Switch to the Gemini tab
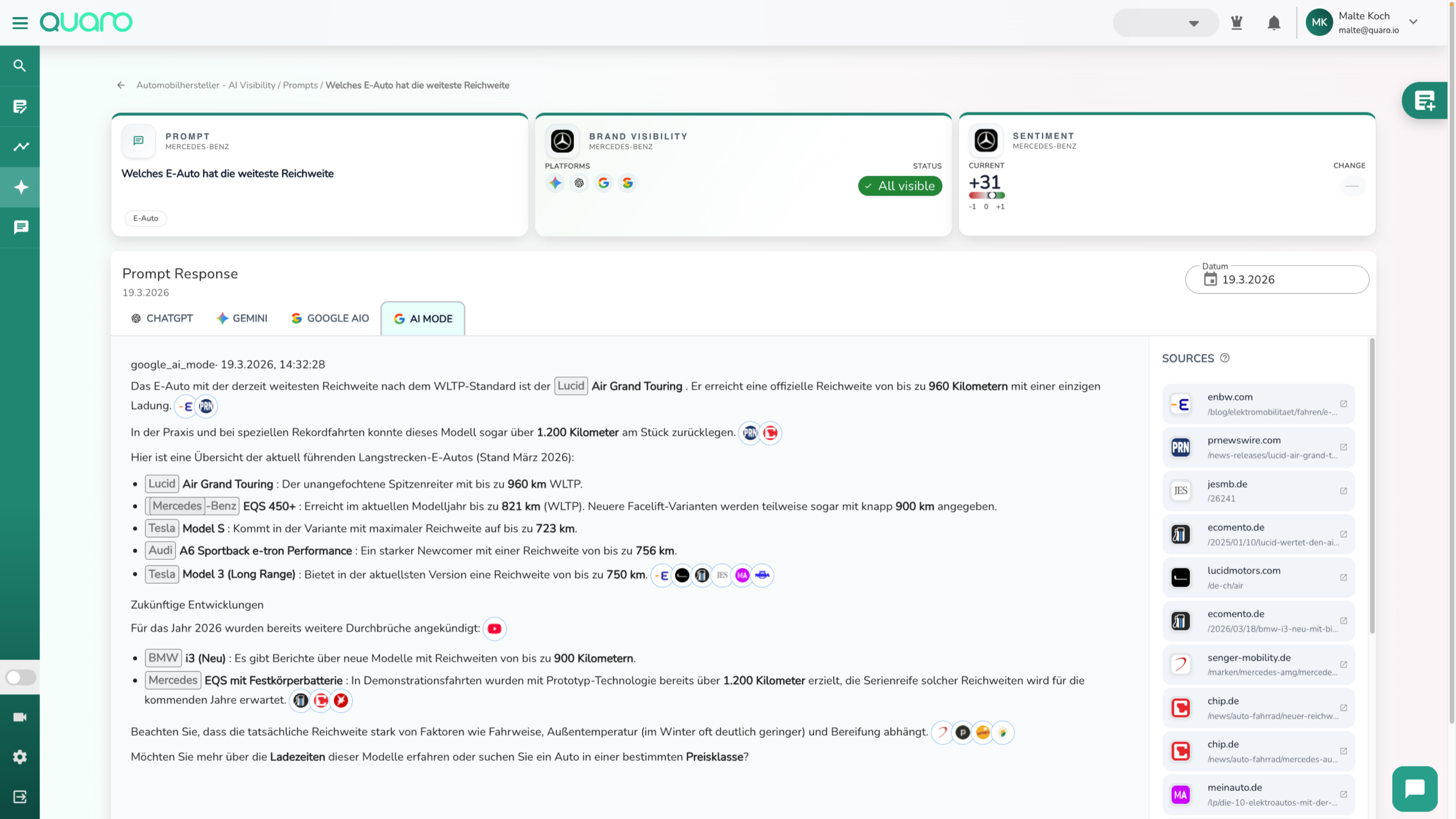 coord(242,319)
